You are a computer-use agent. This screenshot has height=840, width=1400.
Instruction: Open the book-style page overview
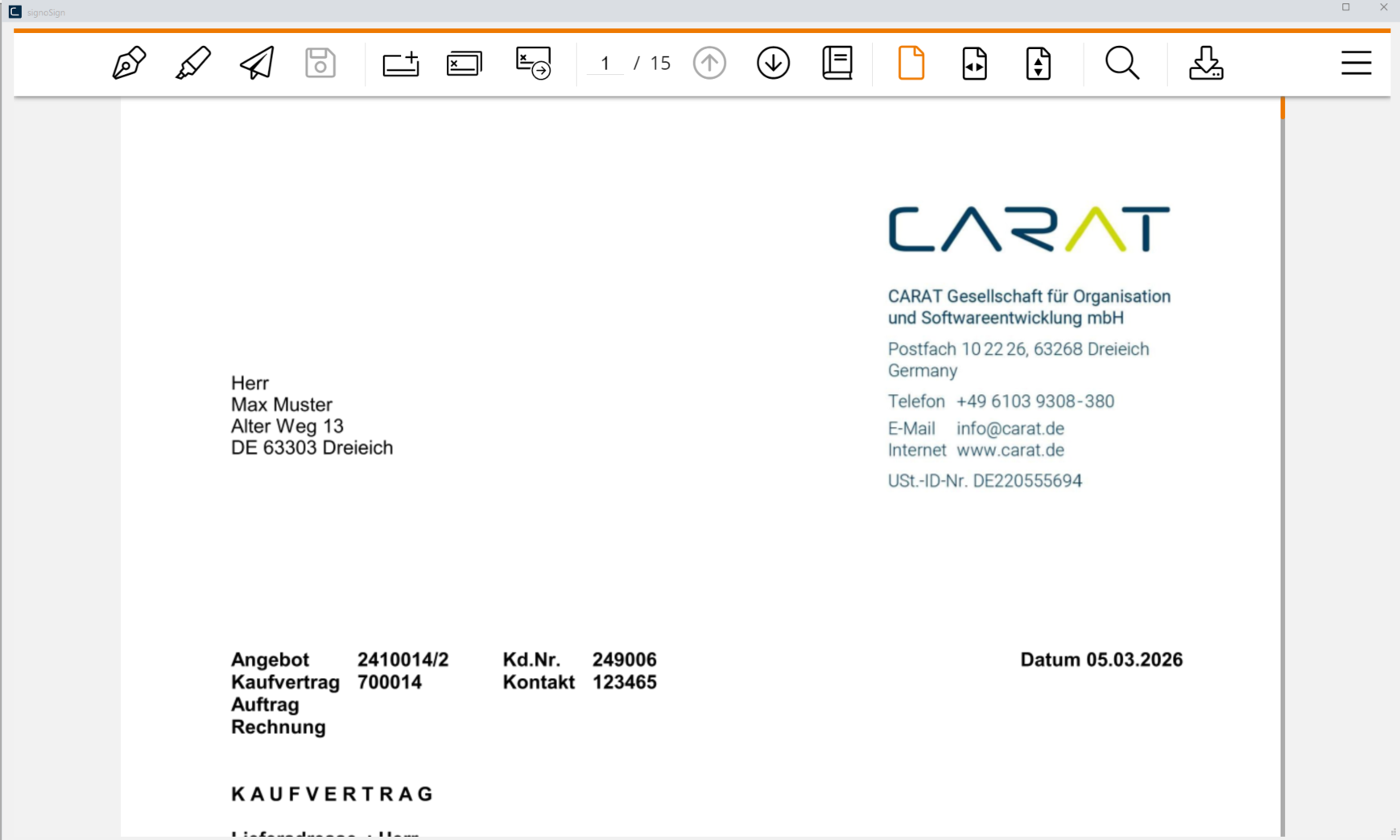[x=837, y=63]
